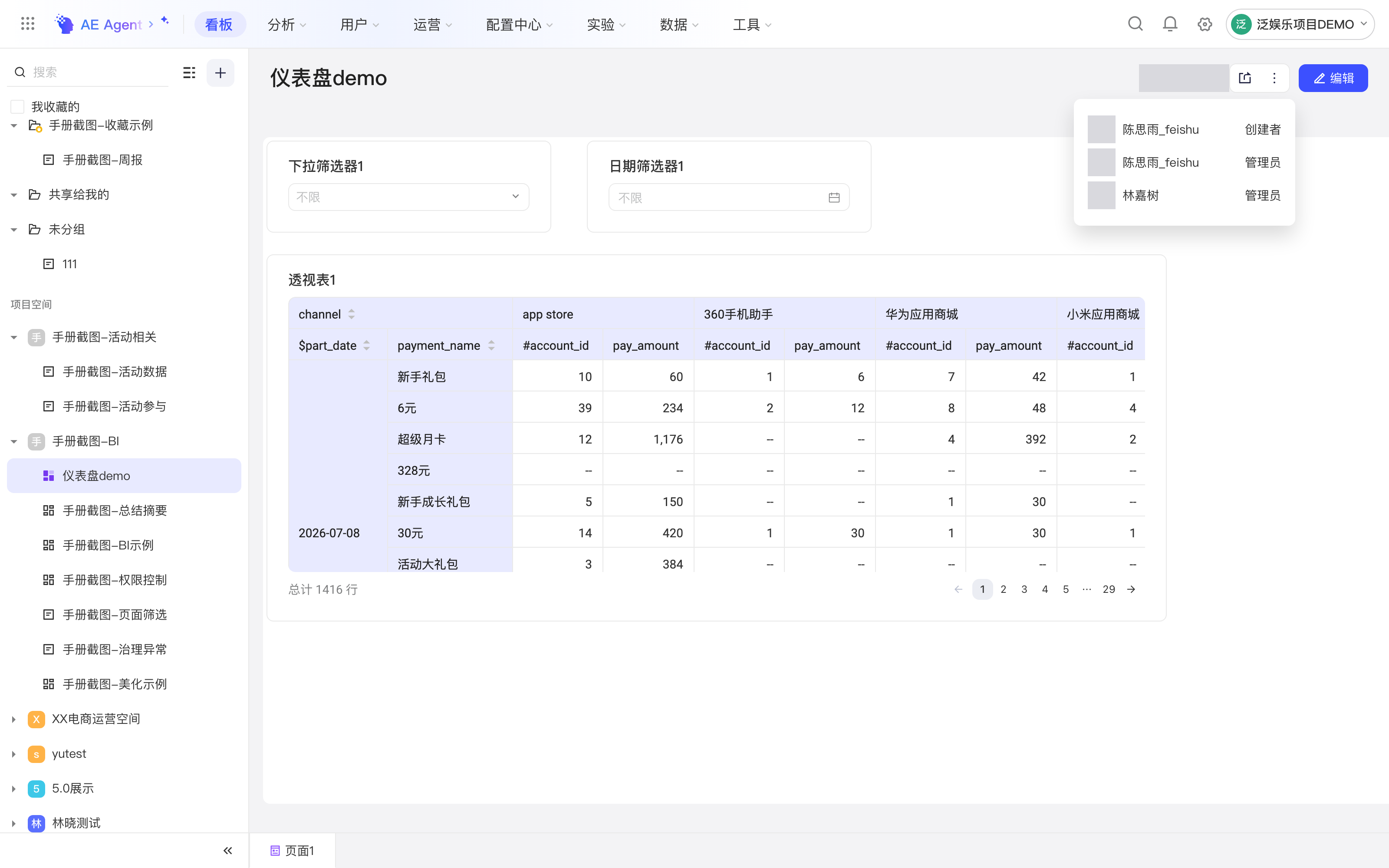Viewport: 1389px width, 868px height.
Task: Click the share/export icon beside Edit
Action: (1245, 78)
